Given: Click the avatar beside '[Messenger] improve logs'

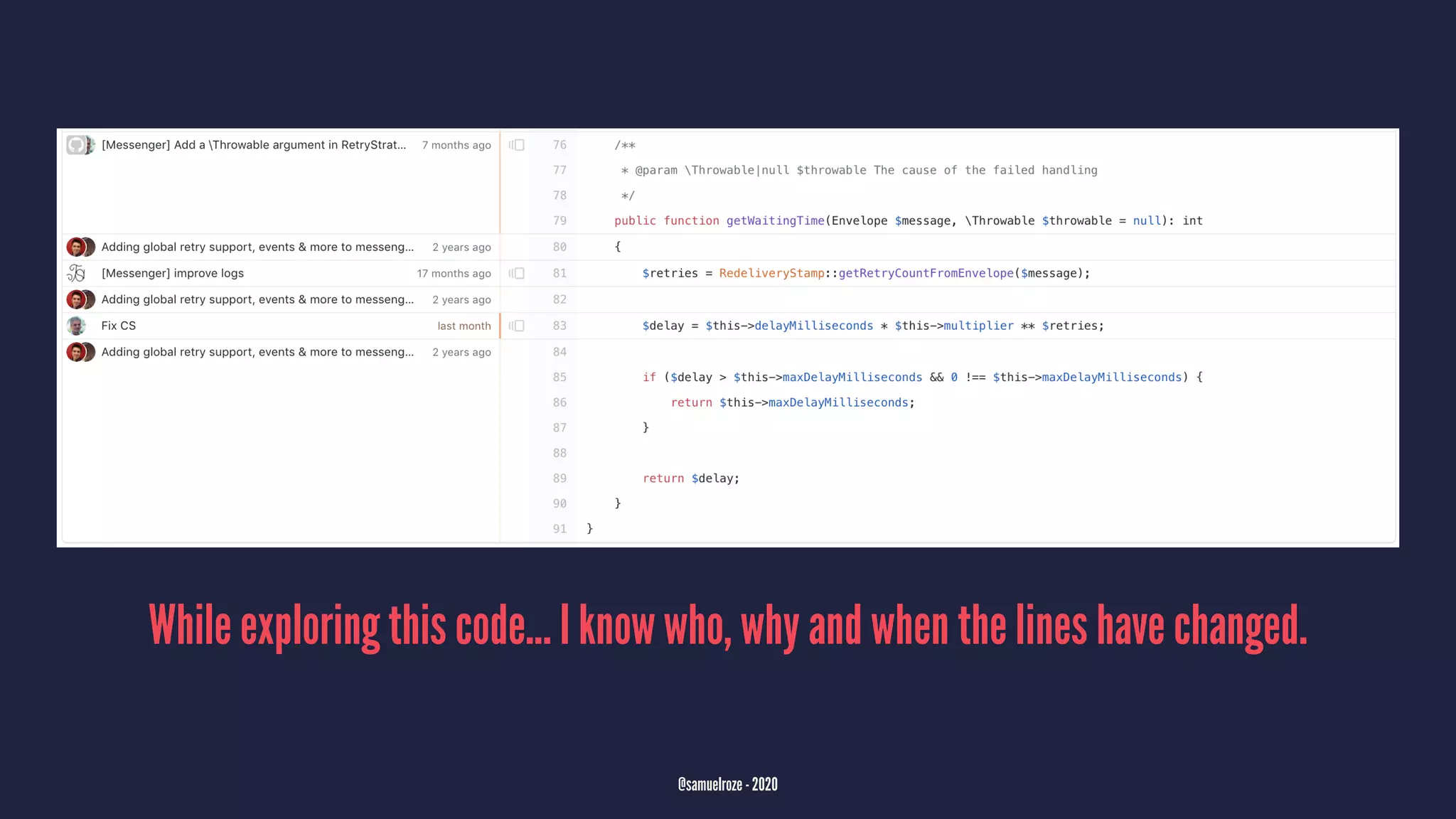Looking at the screenshot, I should pyautogui.click(x=76, y=273).
